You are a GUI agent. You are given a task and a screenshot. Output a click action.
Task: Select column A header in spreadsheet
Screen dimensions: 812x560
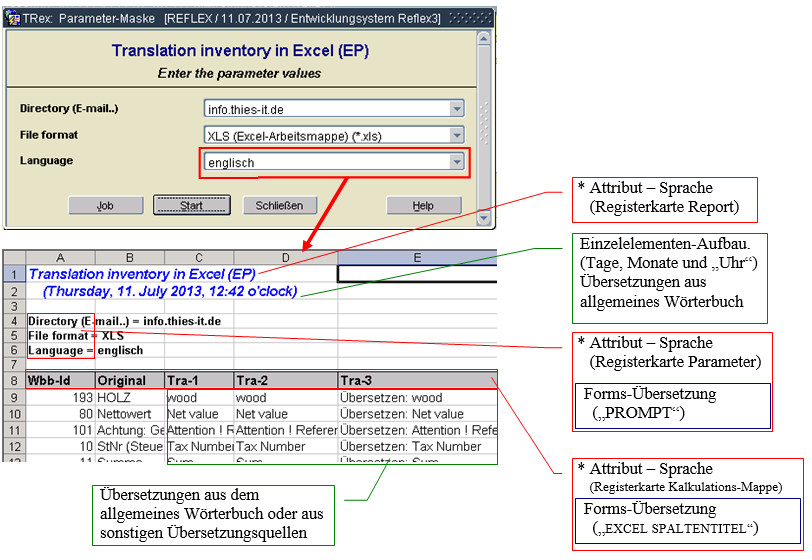click(x=60, y=258)
